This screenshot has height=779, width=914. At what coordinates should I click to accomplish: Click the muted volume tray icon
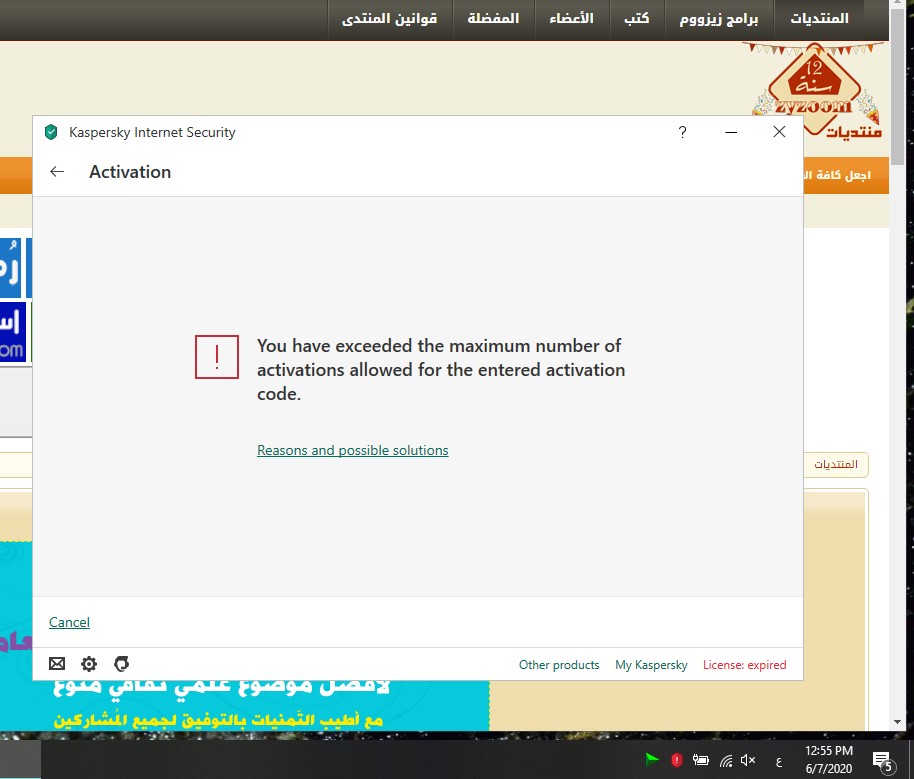pos(748,760)
